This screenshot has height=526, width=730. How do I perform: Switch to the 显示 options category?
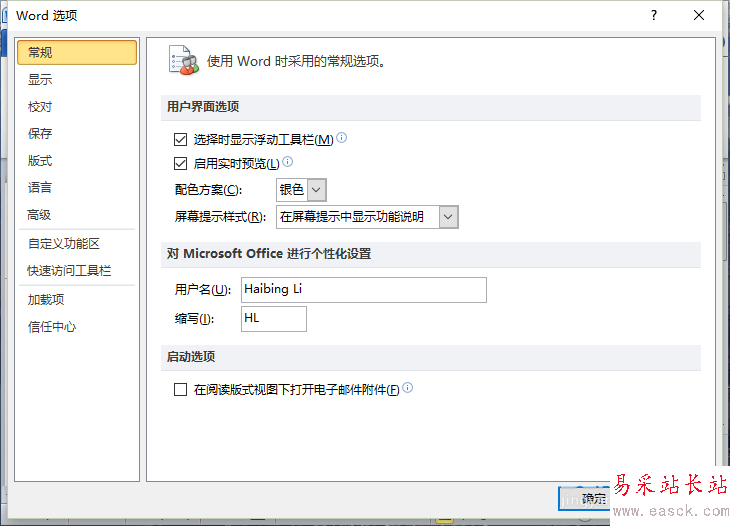click(x=40, y=80)
